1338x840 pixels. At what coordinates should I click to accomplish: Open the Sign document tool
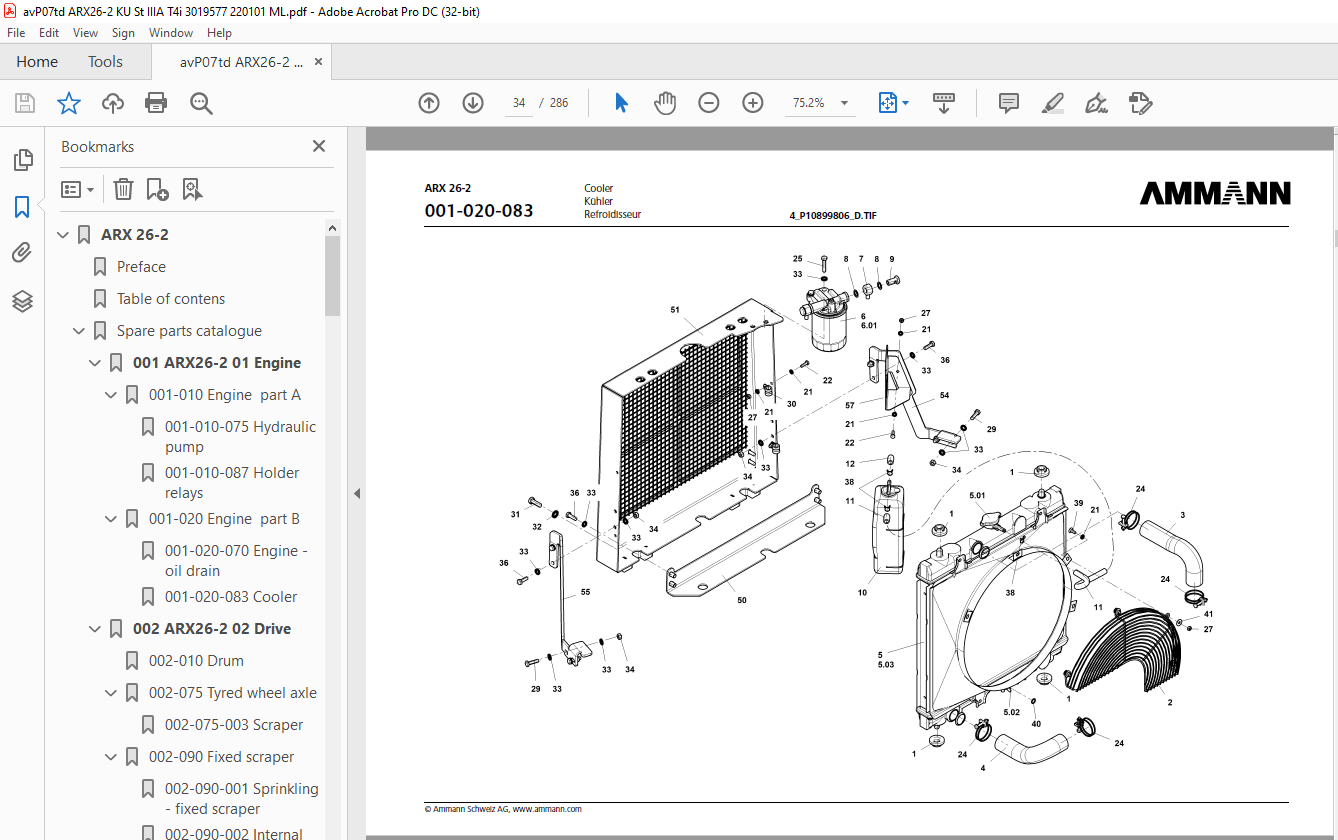pyautogui.click(x=1096, y=103)
